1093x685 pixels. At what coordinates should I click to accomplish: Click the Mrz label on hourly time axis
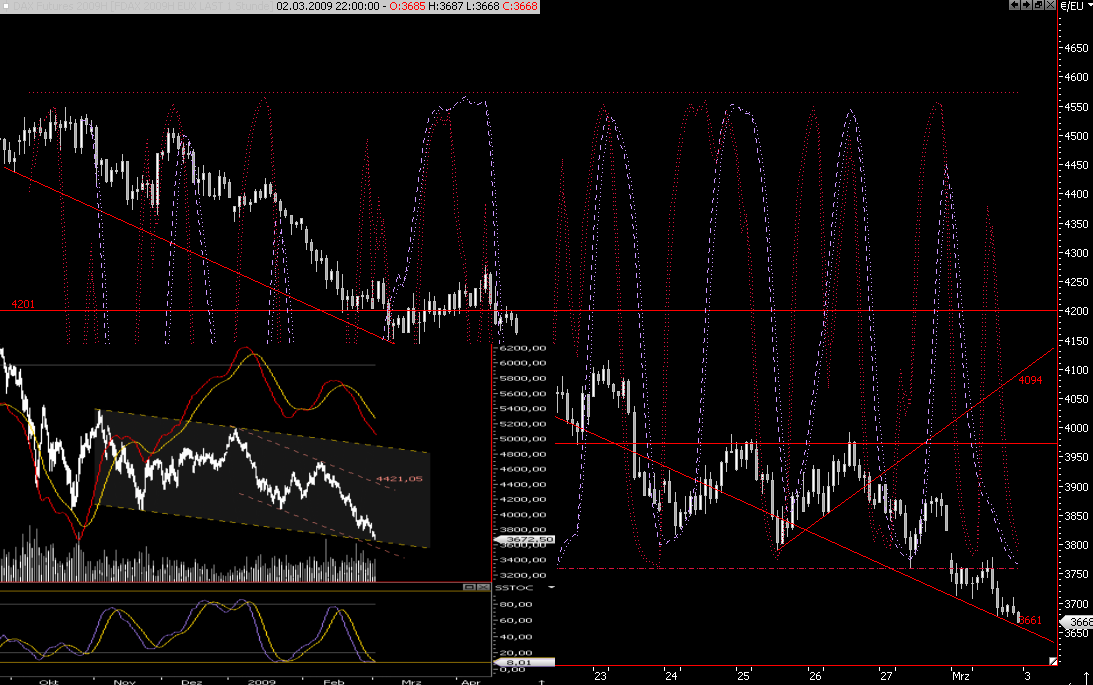pyautogui.click(x=959, y=675)
